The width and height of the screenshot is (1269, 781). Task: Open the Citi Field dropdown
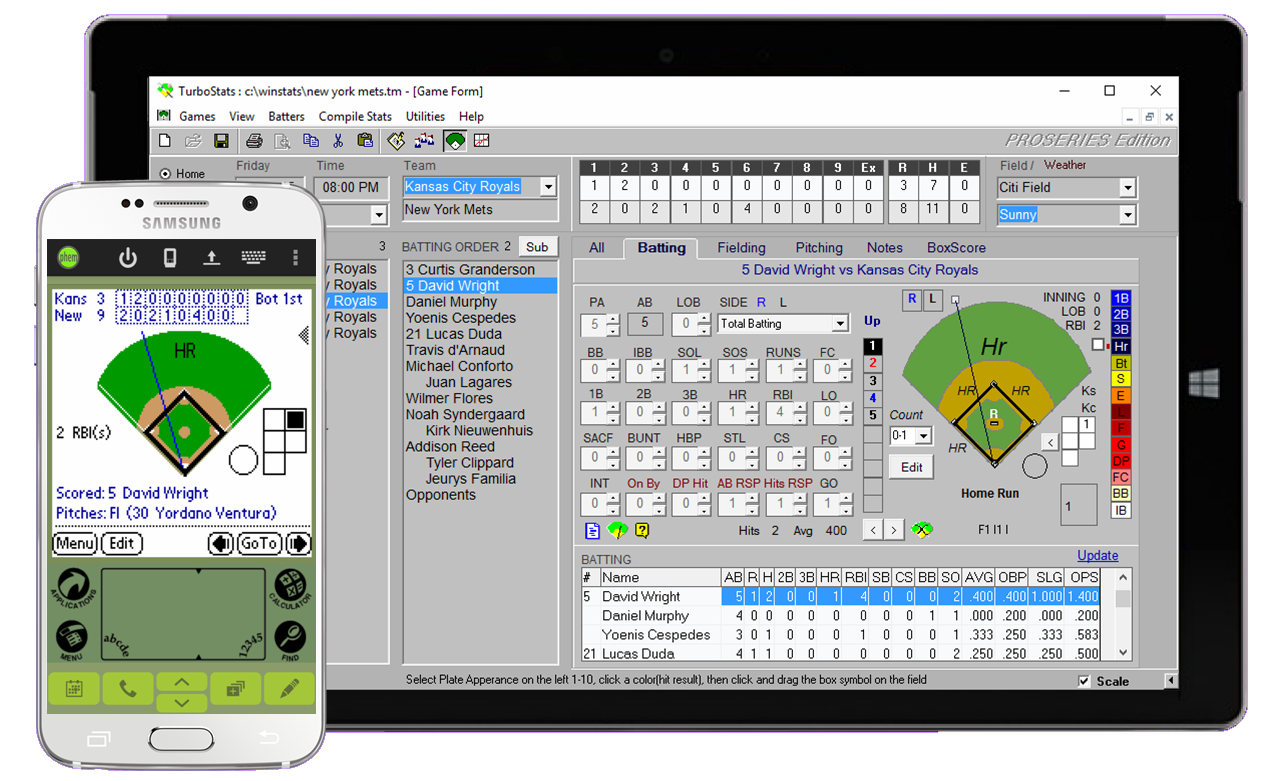pyautogui.click(x=1128, y=188)
